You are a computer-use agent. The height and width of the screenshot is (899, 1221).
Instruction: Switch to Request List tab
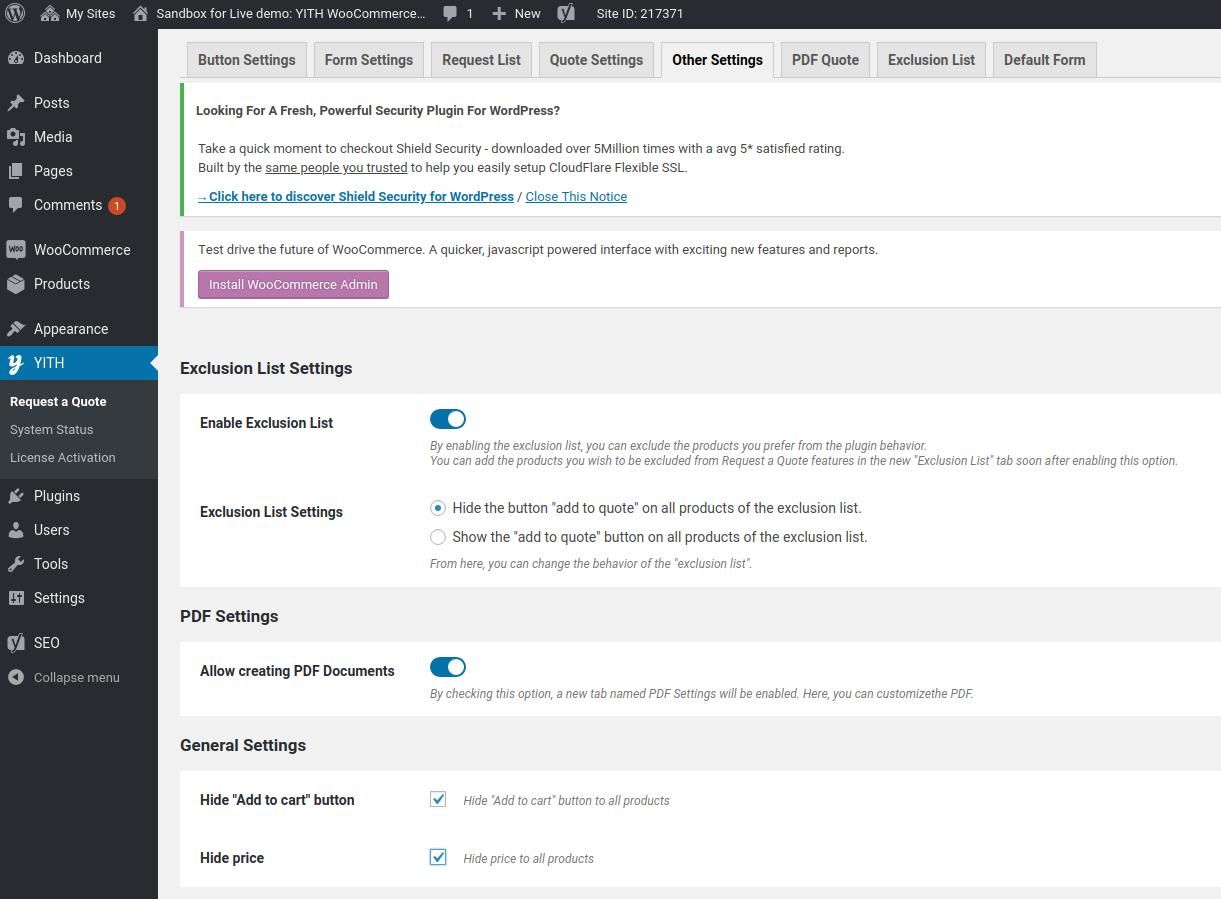481,60
